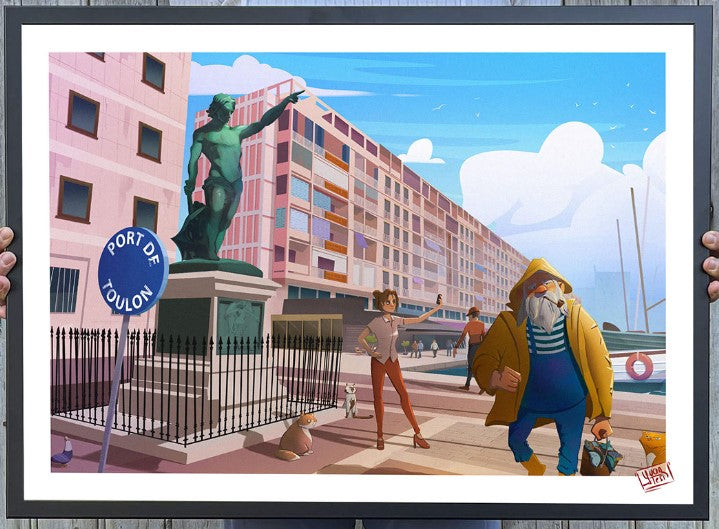Click the brown animal sitting by the fence
The width and height of the screenshot is (719, 529).
[x=297, y=437]
